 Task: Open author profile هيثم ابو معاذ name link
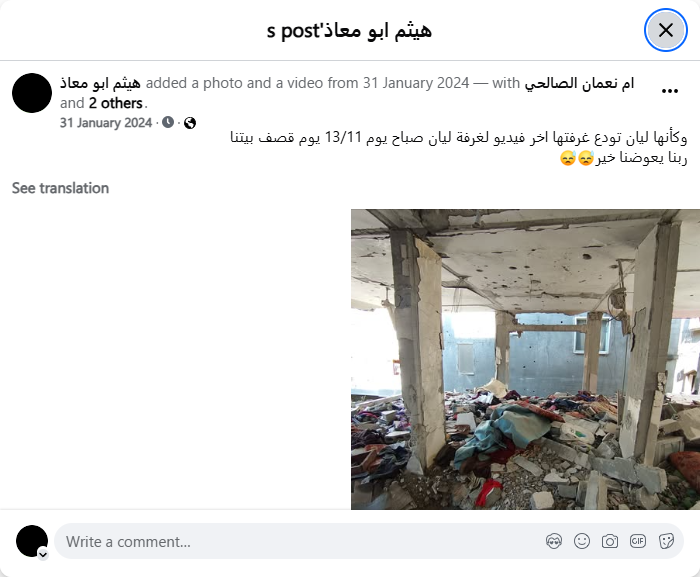pyautogui.click(x=100, y=83)
